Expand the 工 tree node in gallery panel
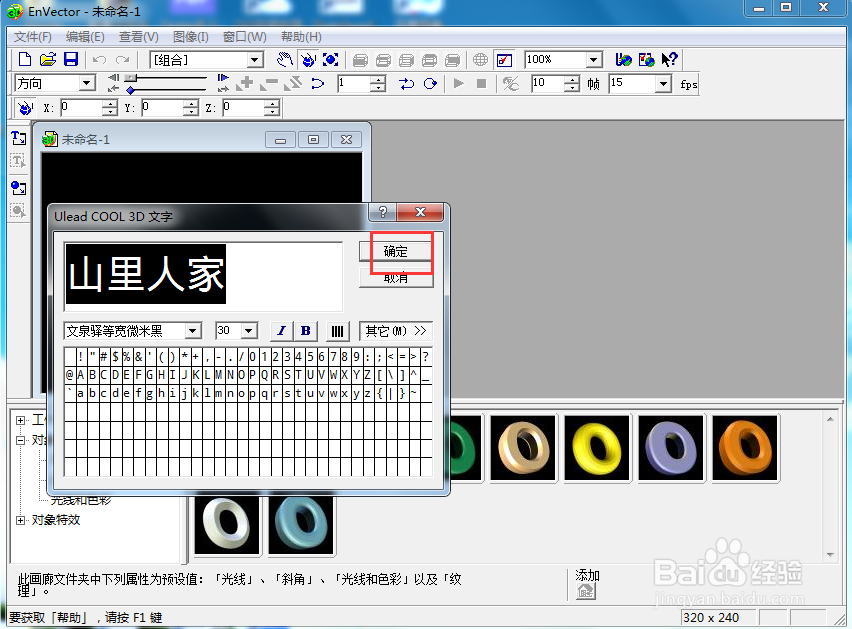Screen dimensions: 852x629 tap(20, 420)
